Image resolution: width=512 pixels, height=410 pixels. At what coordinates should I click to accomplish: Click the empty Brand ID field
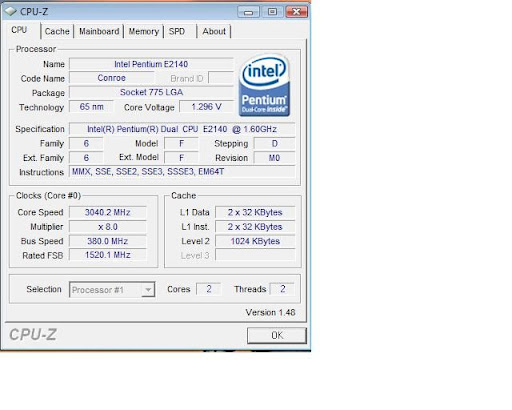pyautogui.click(x=221, y=78)
